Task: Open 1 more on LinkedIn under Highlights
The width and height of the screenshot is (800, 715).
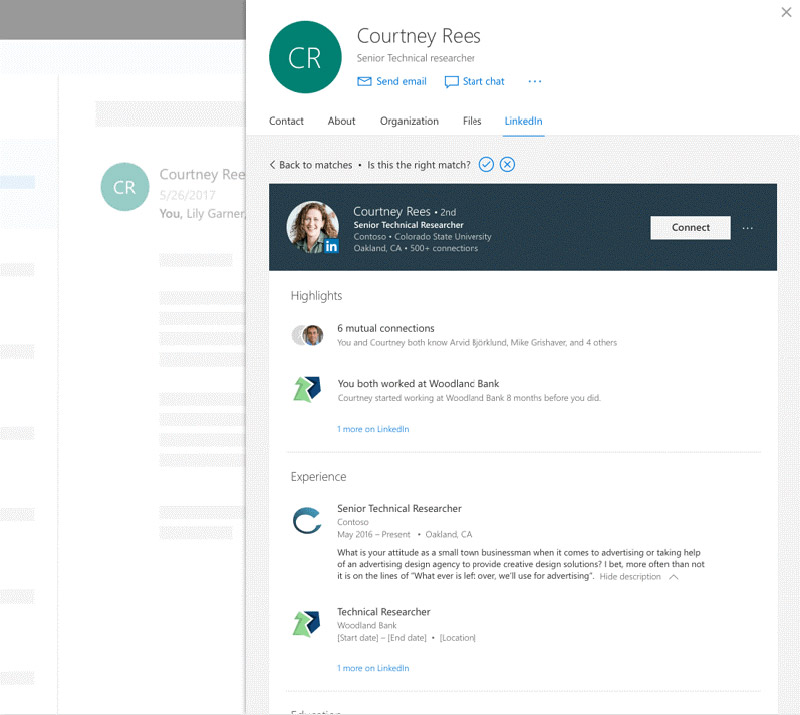Action: point(373,429)
